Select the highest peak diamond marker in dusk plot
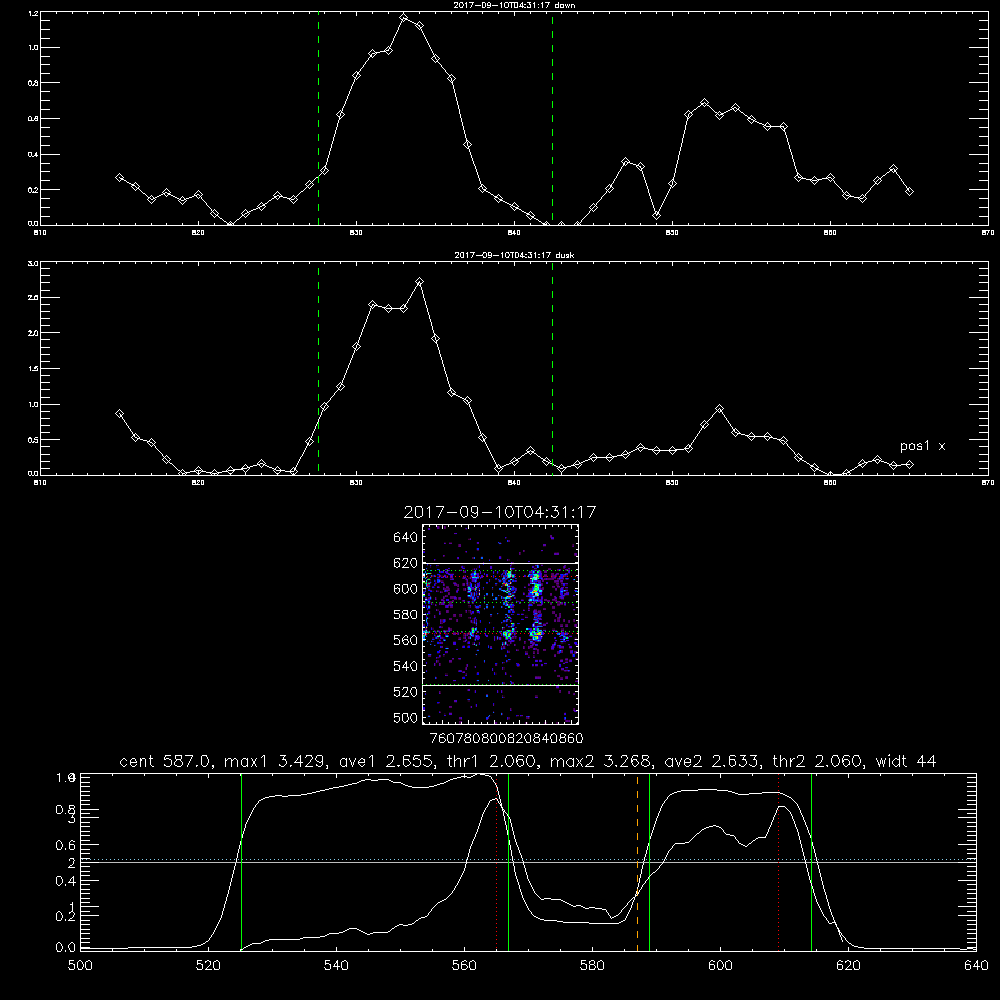1000x1000 pixels. (419, 281)
